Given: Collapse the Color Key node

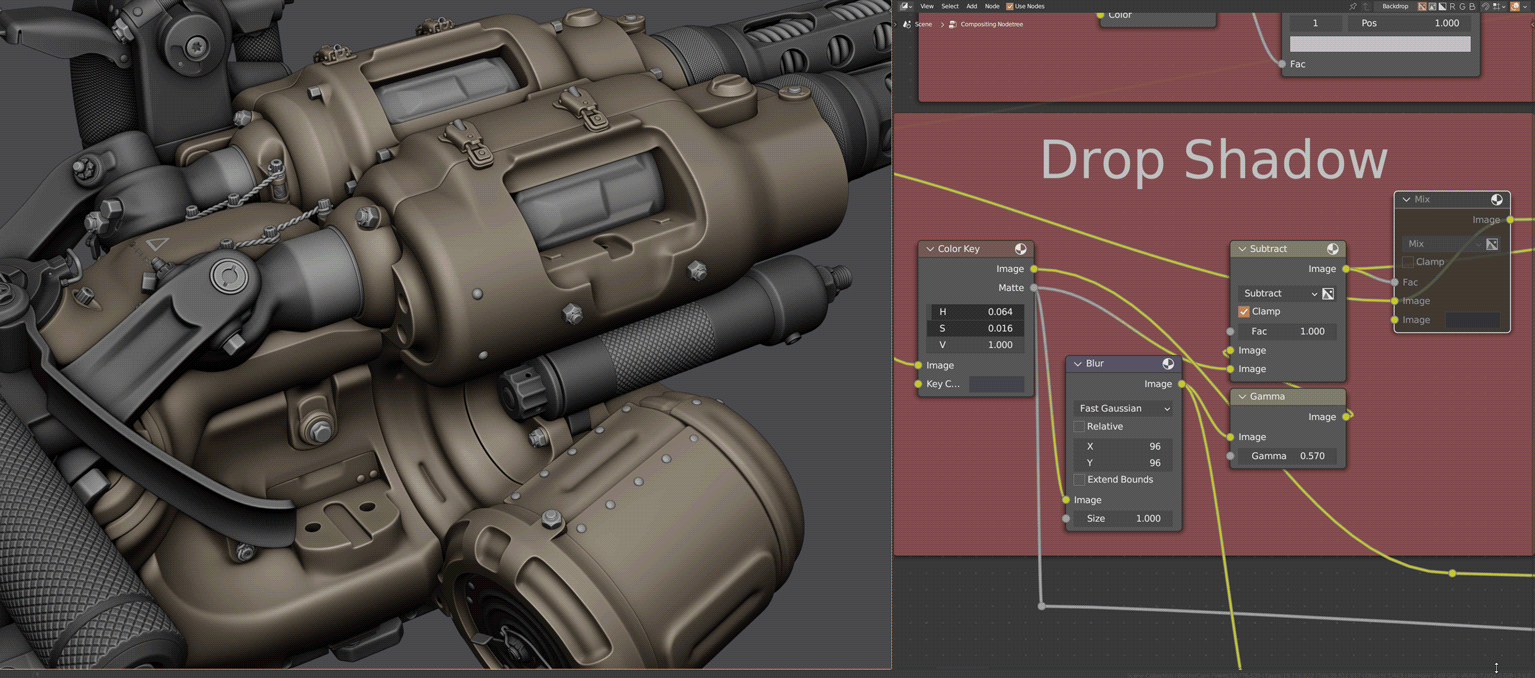Looking at the screenshot, I should [930, 248].
